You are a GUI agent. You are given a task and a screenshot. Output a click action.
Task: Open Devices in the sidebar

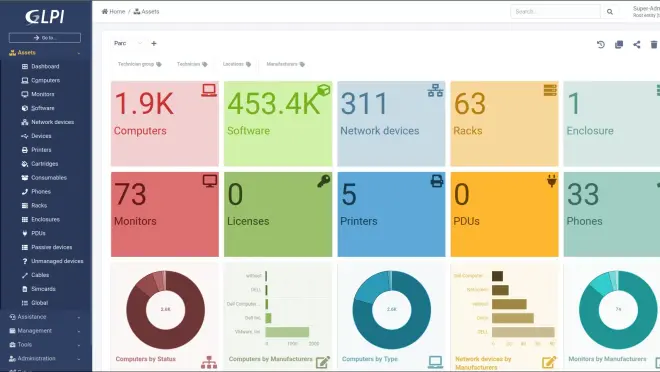click(x=36, y=136)
